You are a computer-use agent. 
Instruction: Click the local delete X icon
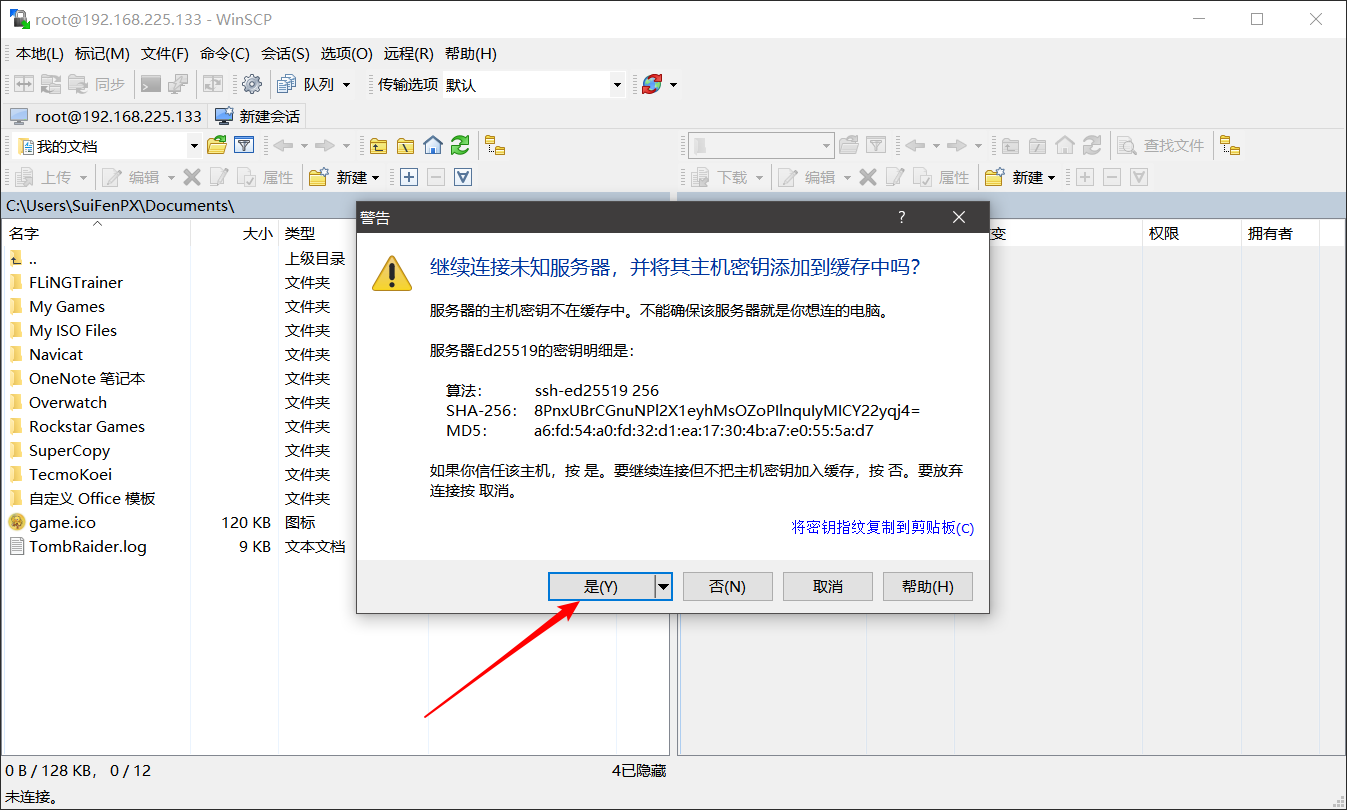(x=192, y=177)
